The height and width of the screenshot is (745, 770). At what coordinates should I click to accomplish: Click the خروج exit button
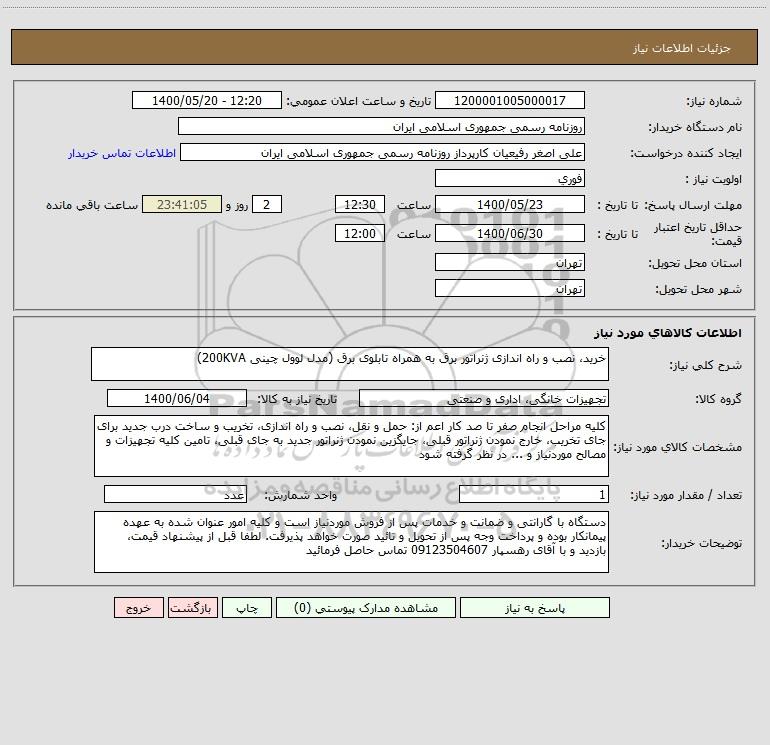point(138,607)
